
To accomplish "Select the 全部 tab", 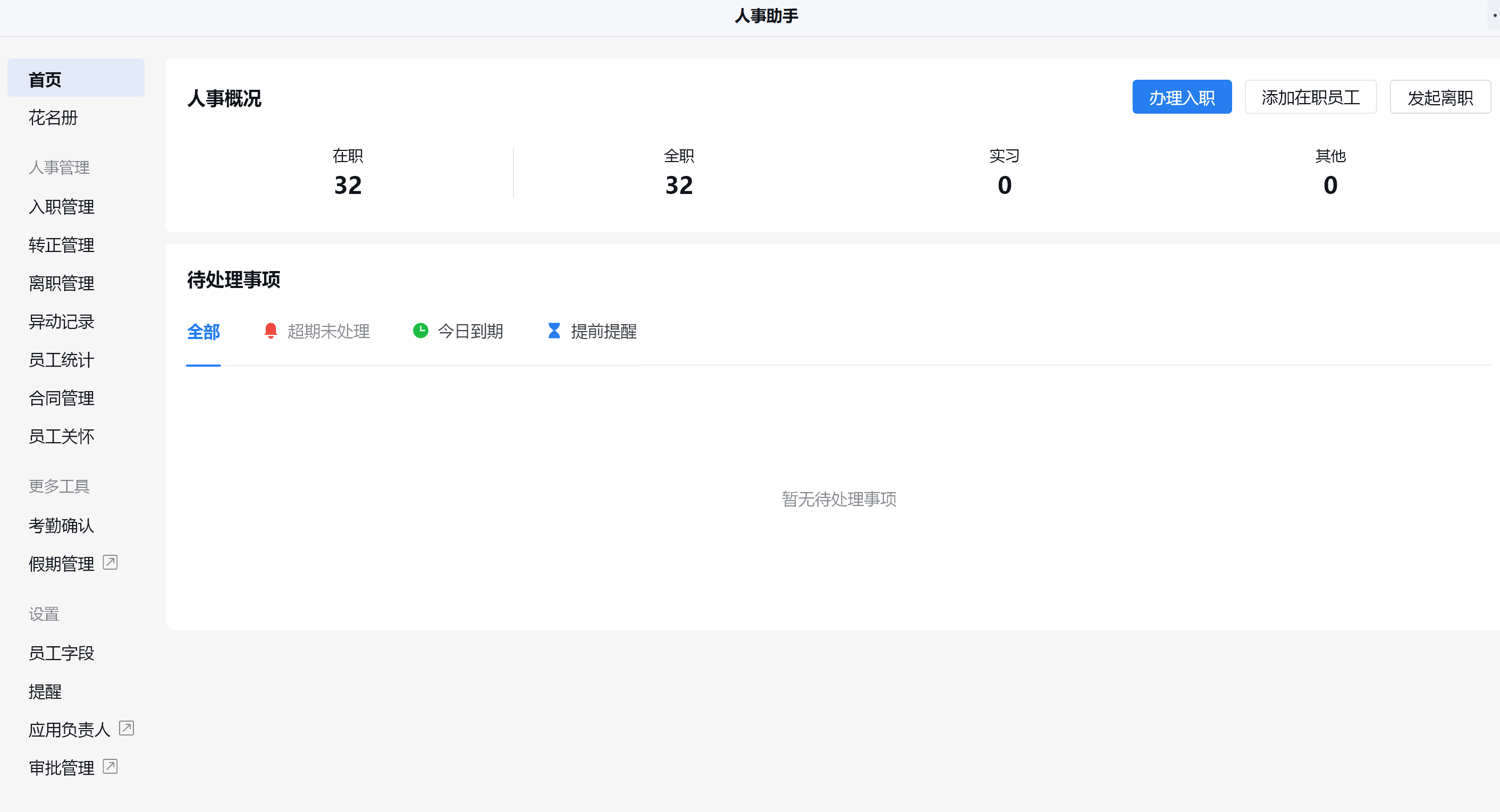I will pos(203,332).
